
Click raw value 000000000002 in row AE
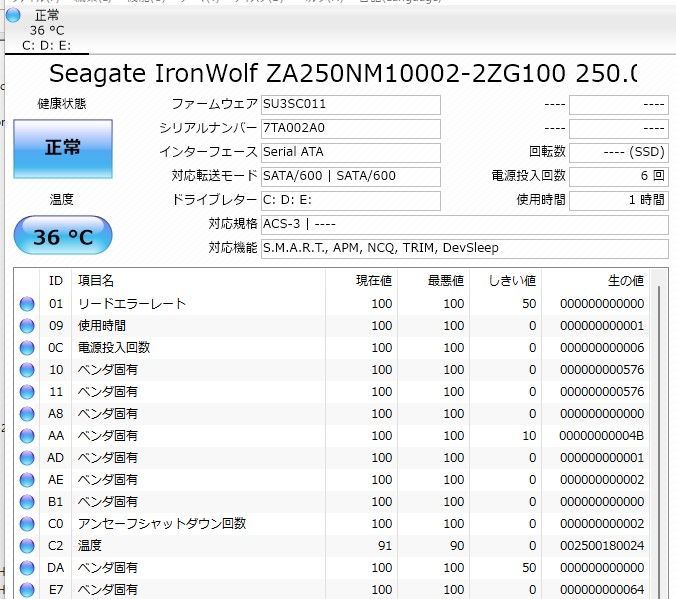pyautogui.click(x=602, y=480)
